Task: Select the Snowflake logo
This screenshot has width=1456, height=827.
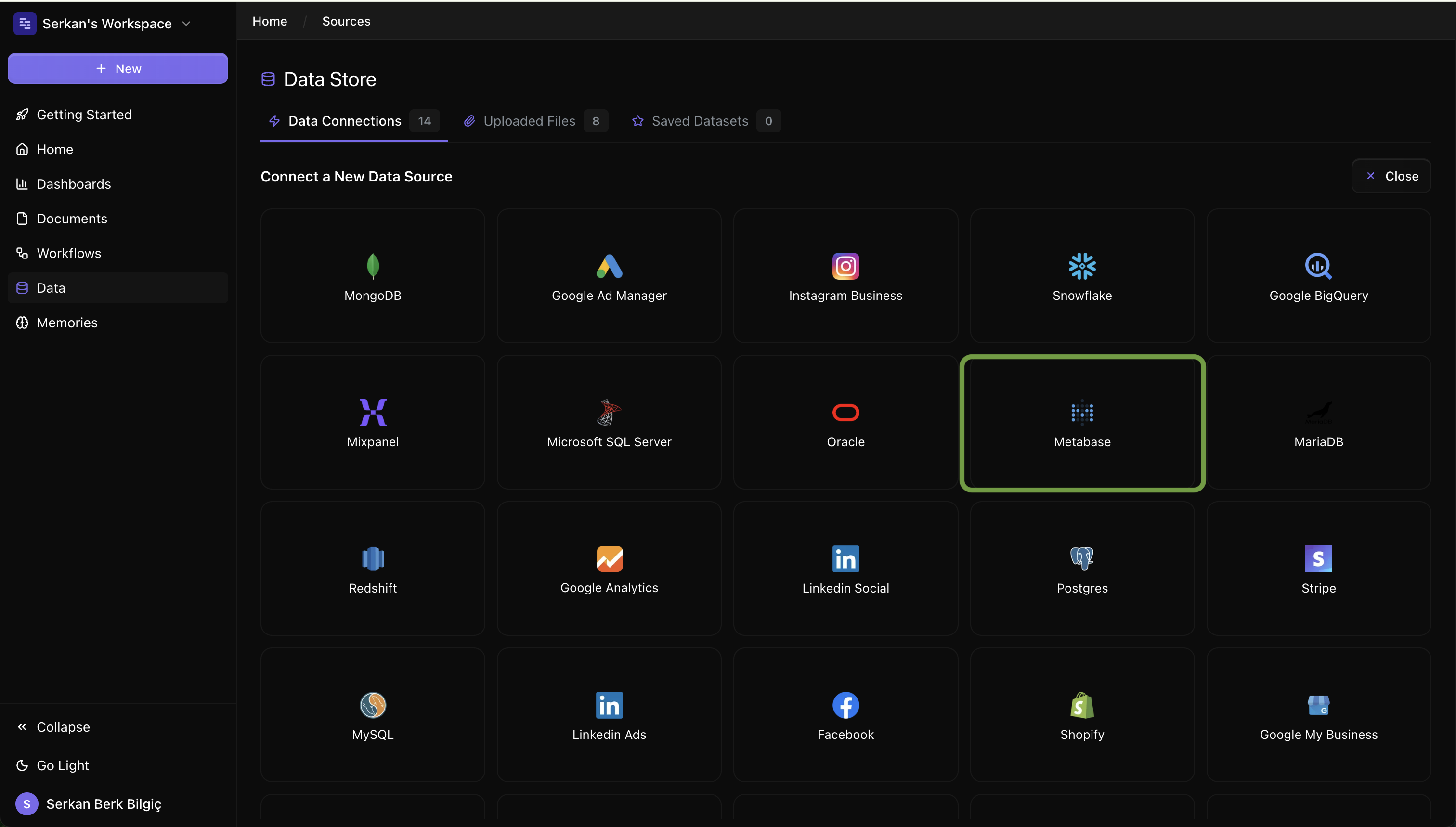Action: tap(1081, 266)
